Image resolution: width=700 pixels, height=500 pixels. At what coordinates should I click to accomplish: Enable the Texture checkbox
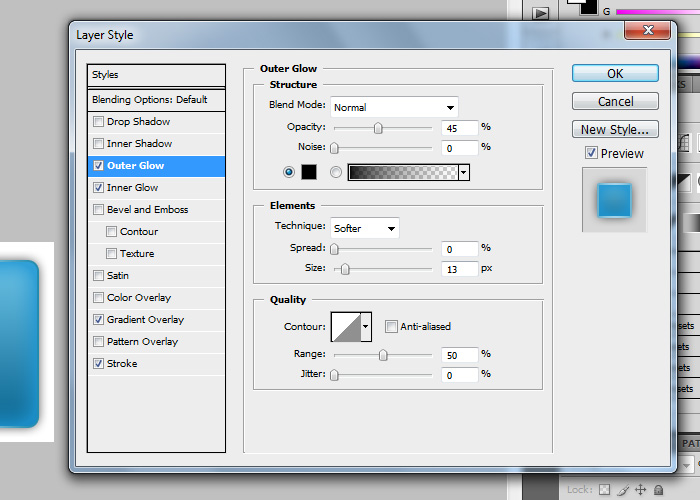[x=111, y=254]
